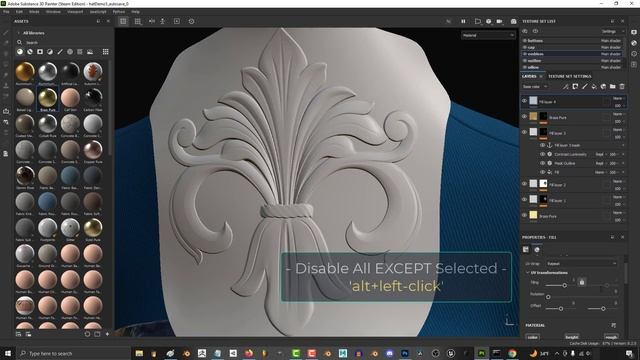Toggle Fill layer 2 visibility eye
The width and height of the screenshot is (640, 360).
coord(524,184)
